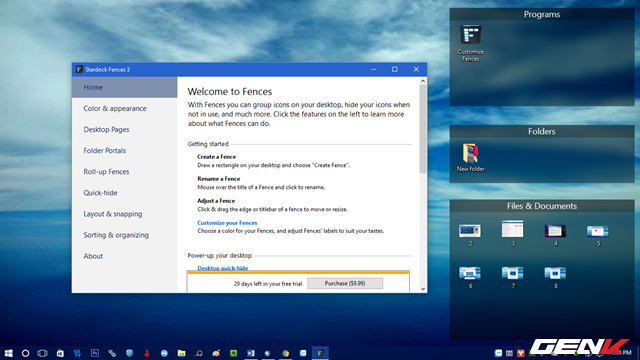Image resolution: width=640 pixels, height=360 pixels.
Task: Click the blue chat tray icon
Action: coord(498,353)
